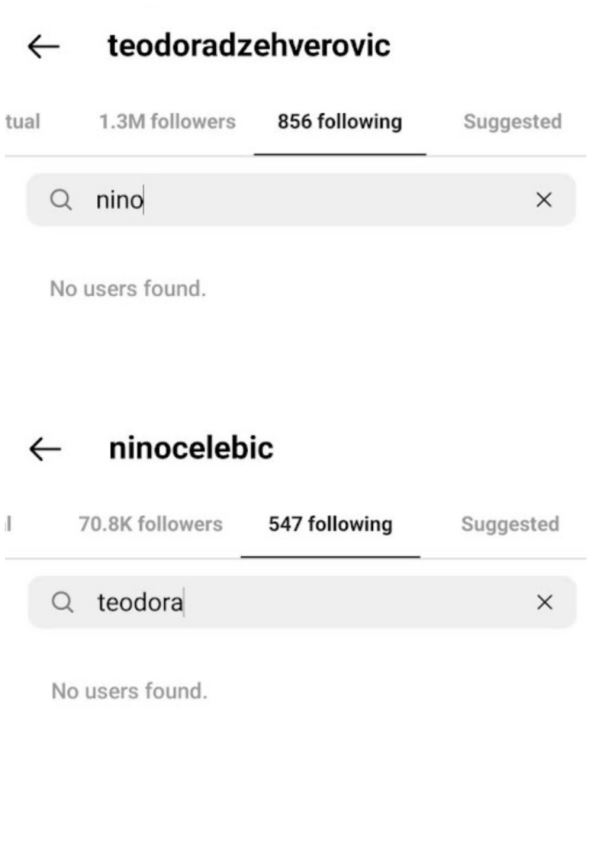Click the 'No users found' message on top profile
This screenshot has height=853, width=592.
126,288
